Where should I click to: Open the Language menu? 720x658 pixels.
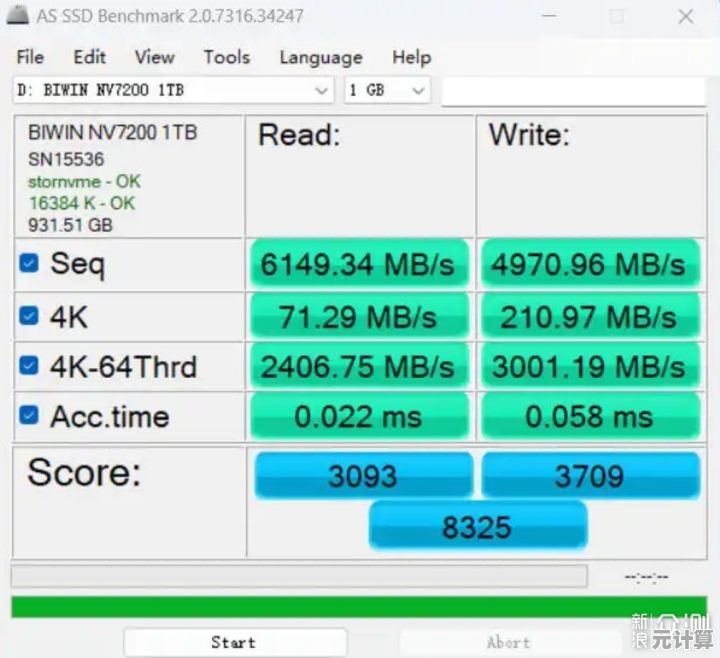[321, 58]
